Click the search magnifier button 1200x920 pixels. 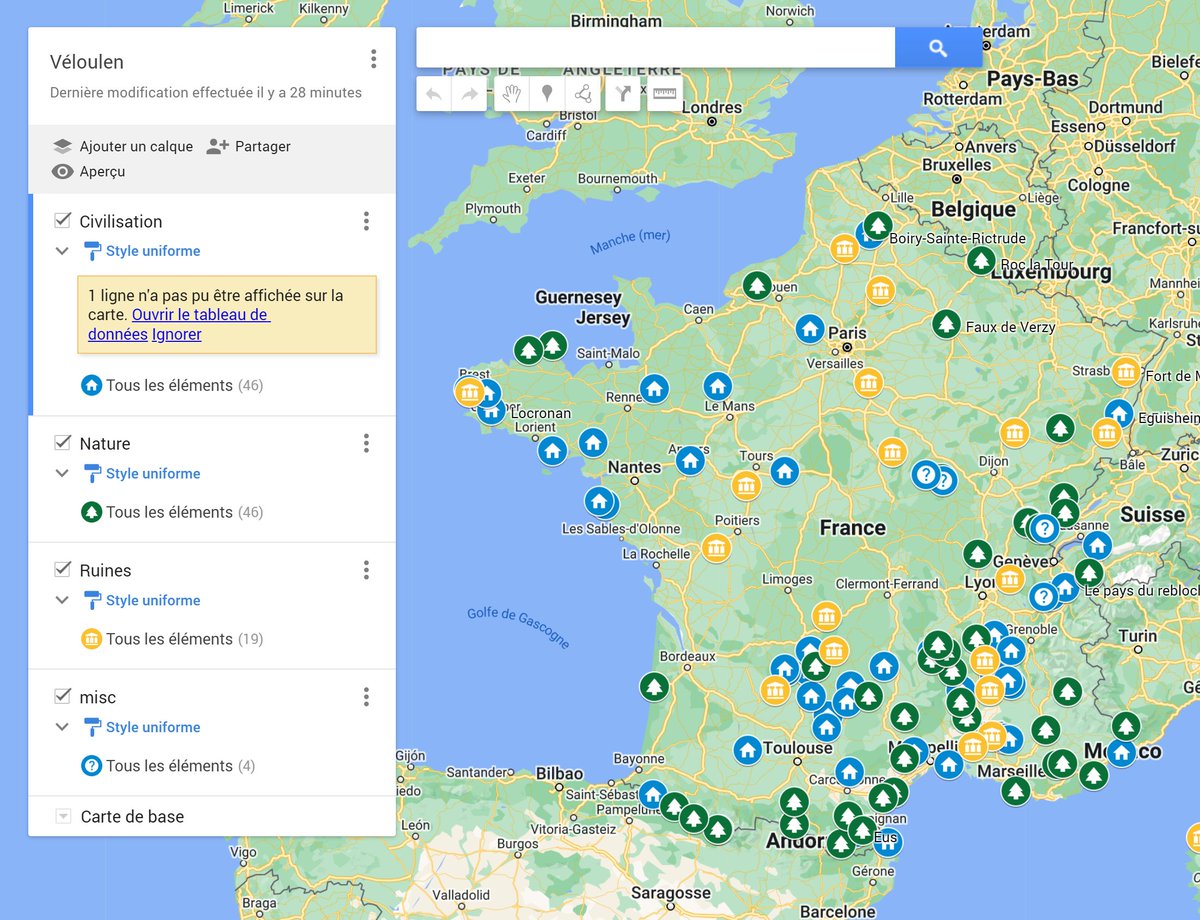tap(938, 47)
